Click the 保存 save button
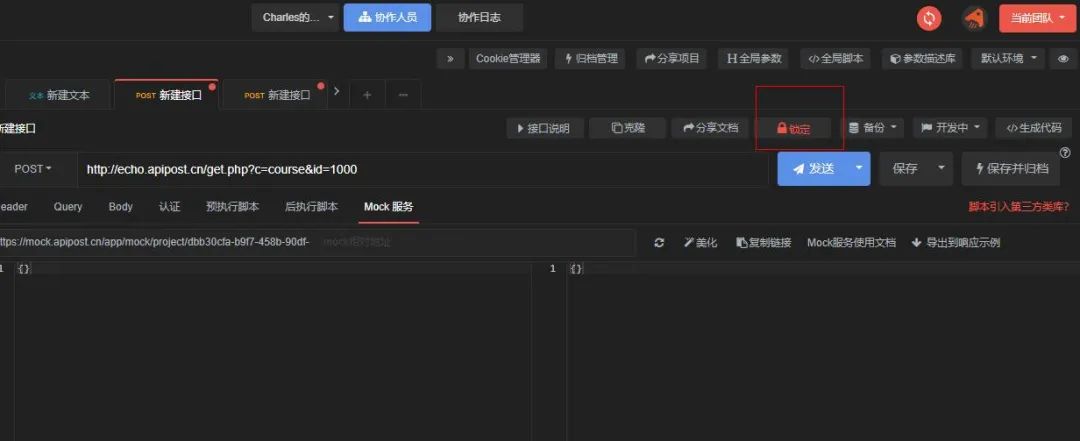1080x441 pixels. (x=904, y=169)
